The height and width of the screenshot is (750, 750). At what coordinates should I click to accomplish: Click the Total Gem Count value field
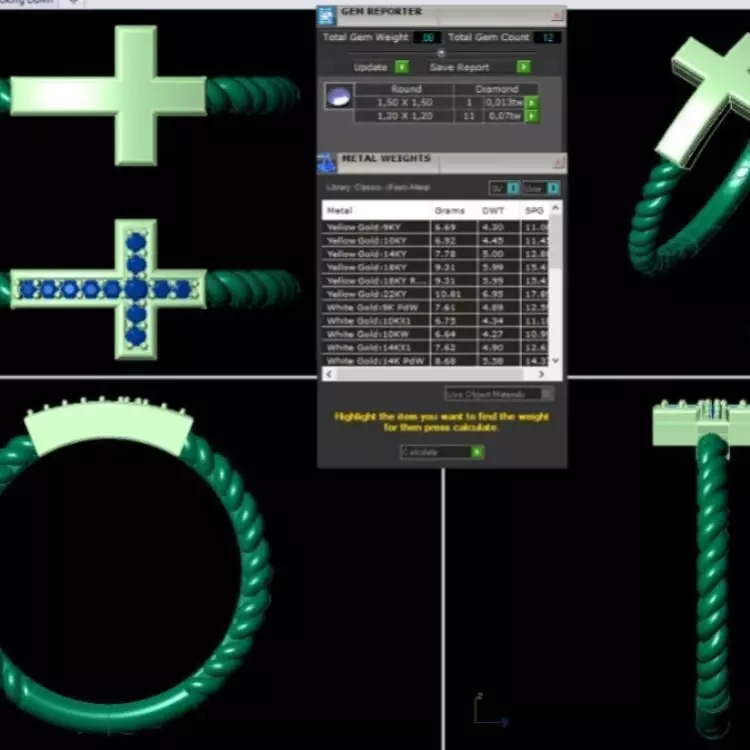pos(547,37)
